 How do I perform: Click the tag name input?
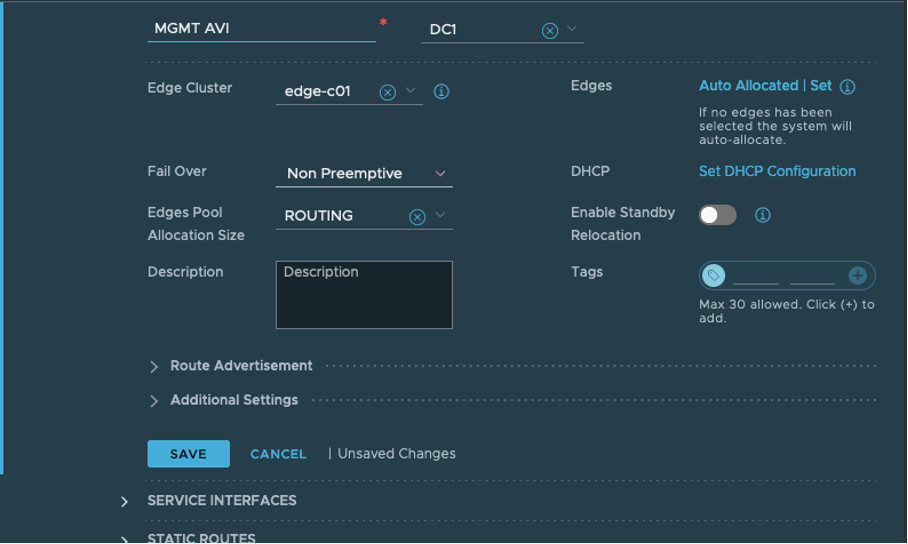(756, 276)
